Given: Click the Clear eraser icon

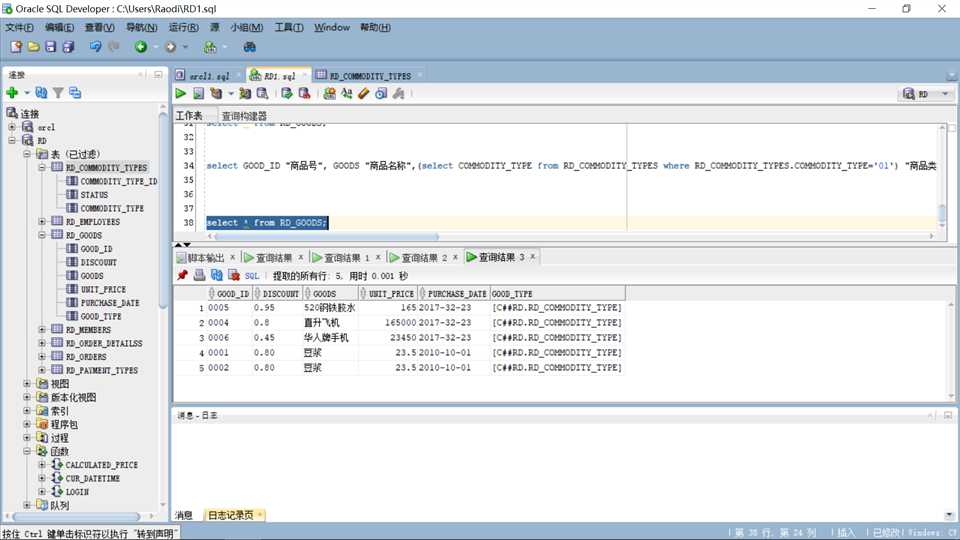Looking at the screenshot, I should [x=364, y=93].
